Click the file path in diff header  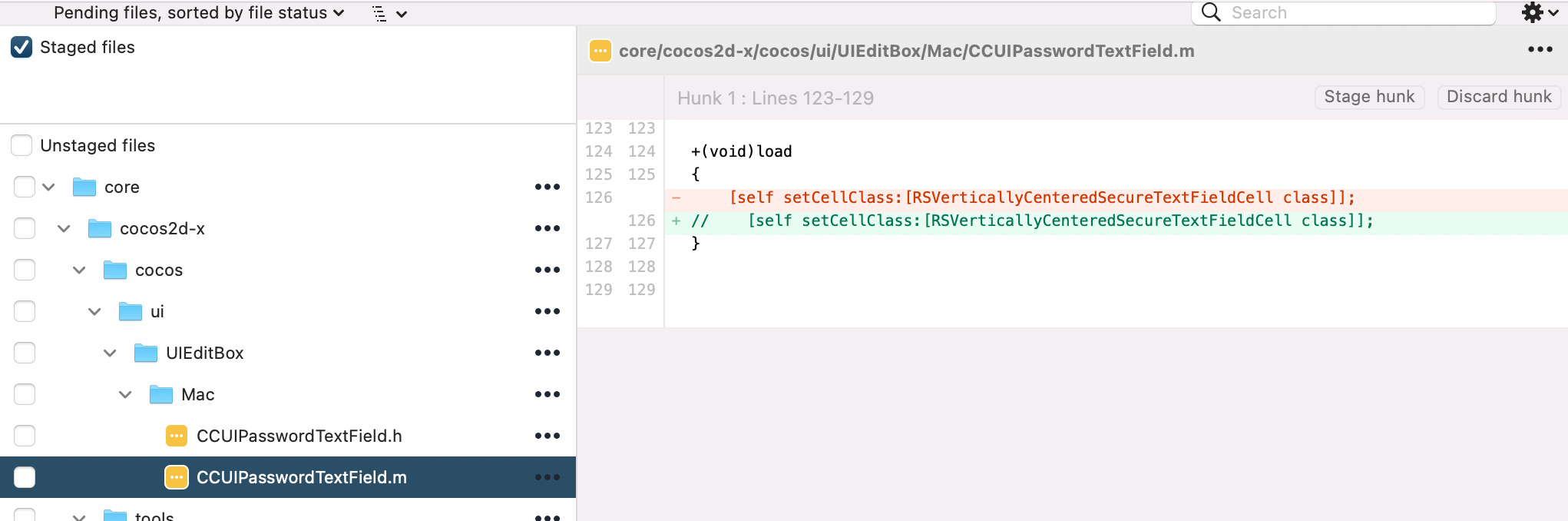[x=907, y=51]
